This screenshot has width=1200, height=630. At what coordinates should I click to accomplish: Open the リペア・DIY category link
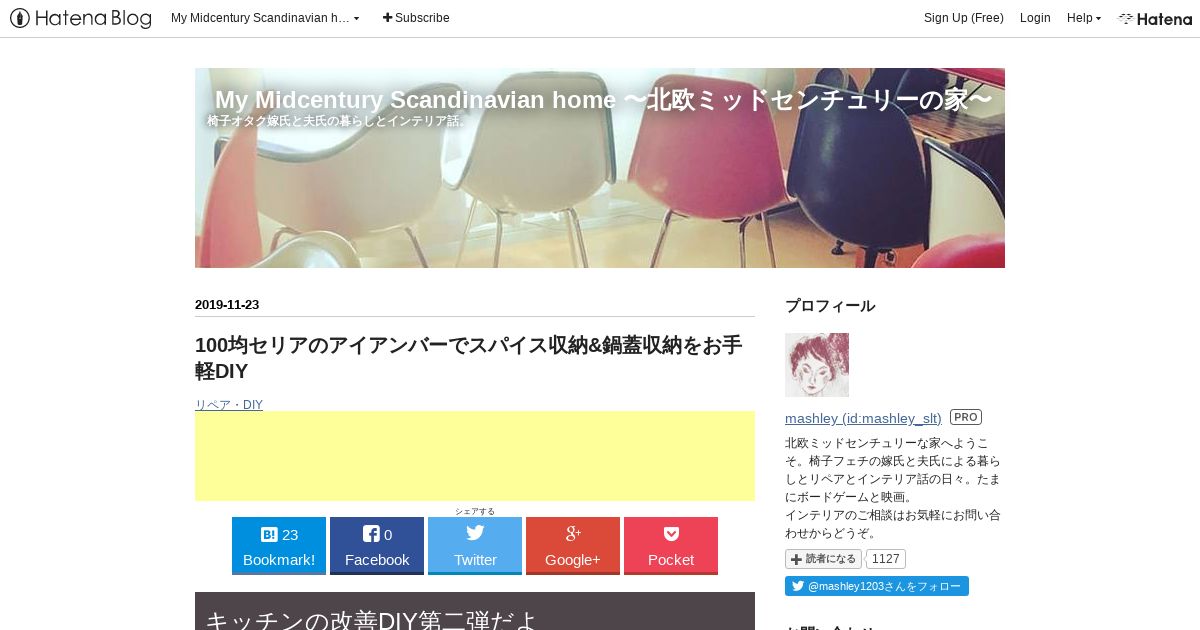(229, 404)
